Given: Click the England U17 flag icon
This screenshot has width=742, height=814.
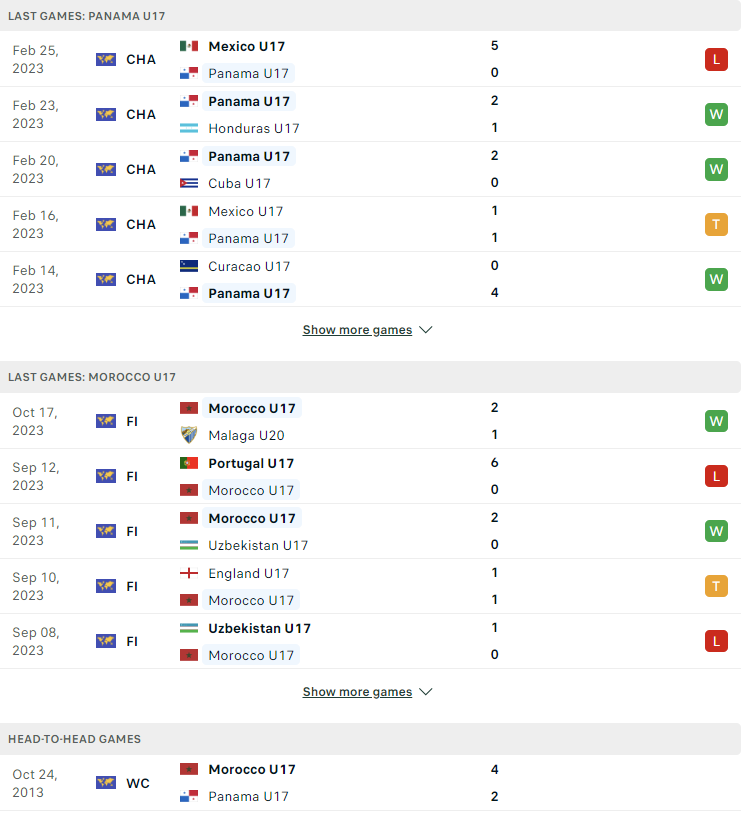Looking at the screenshot, I should tap(188, 573).
